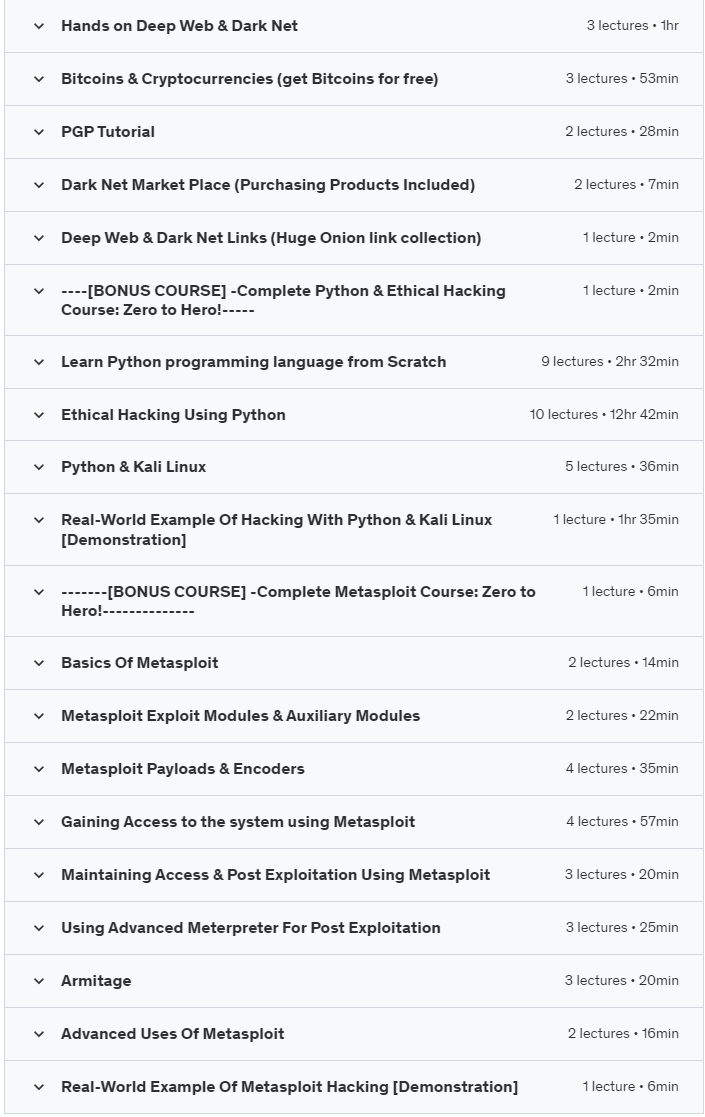705x1117 pixels.
Task: Expand chevron for Real-World Example Of Hacking With Python
Action: pos(39,520)
